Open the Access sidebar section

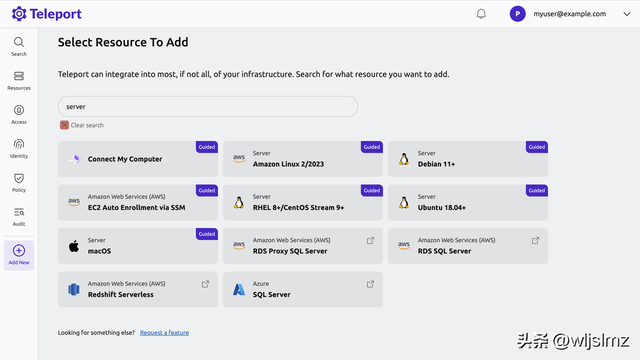(x=19, y=114)
